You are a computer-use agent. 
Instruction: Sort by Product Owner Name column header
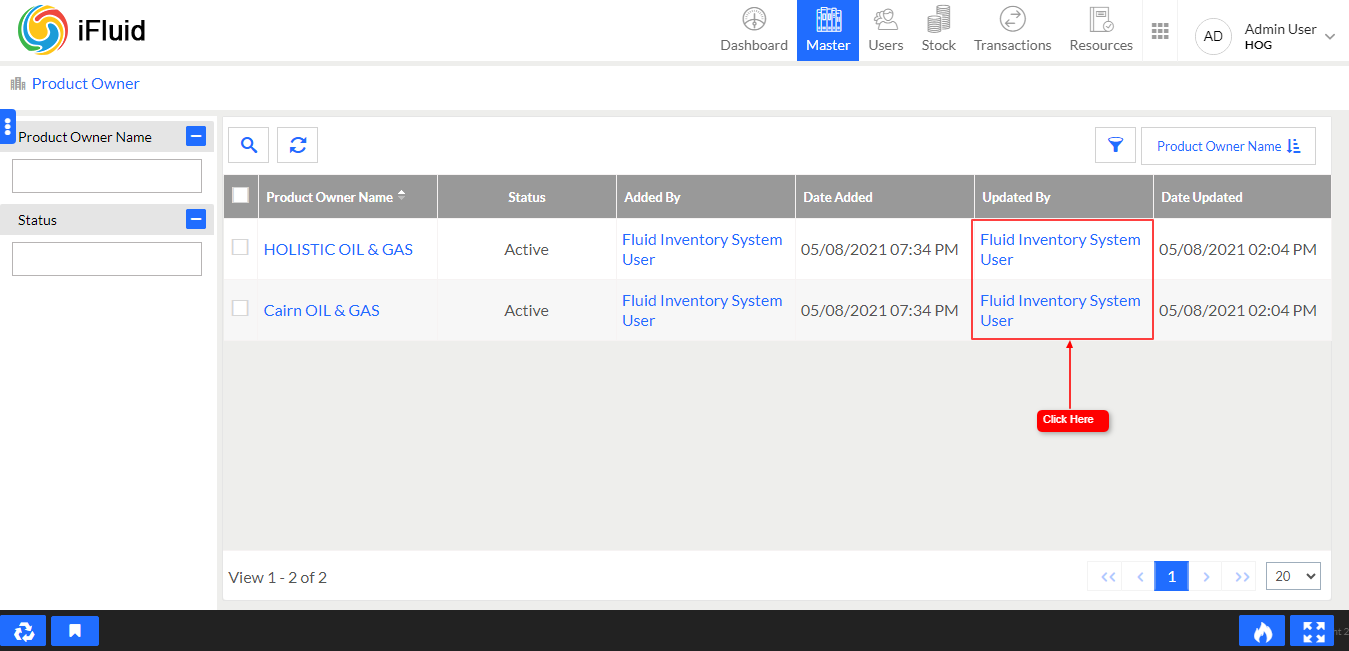coord(347,197)
